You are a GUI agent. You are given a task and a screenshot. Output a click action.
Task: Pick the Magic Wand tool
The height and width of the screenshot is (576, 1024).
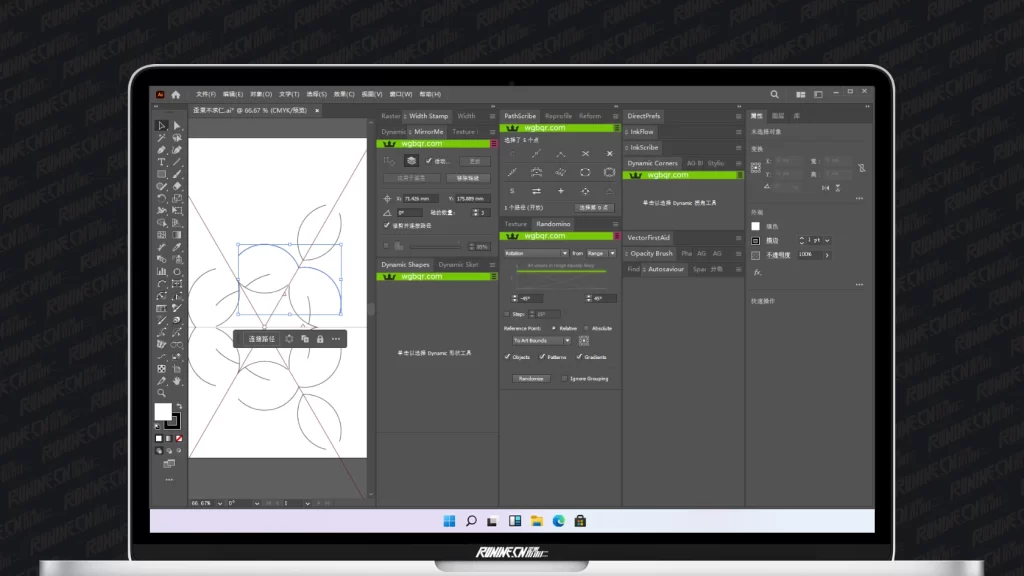[161, 138]
